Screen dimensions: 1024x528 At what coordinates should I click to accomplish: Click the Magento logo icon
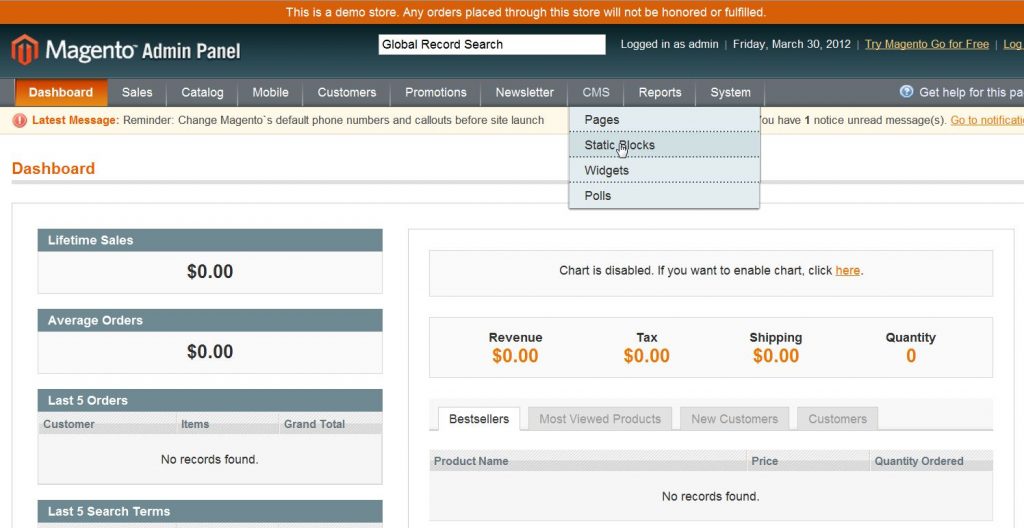pyautogui.click(x=24, y=49)
